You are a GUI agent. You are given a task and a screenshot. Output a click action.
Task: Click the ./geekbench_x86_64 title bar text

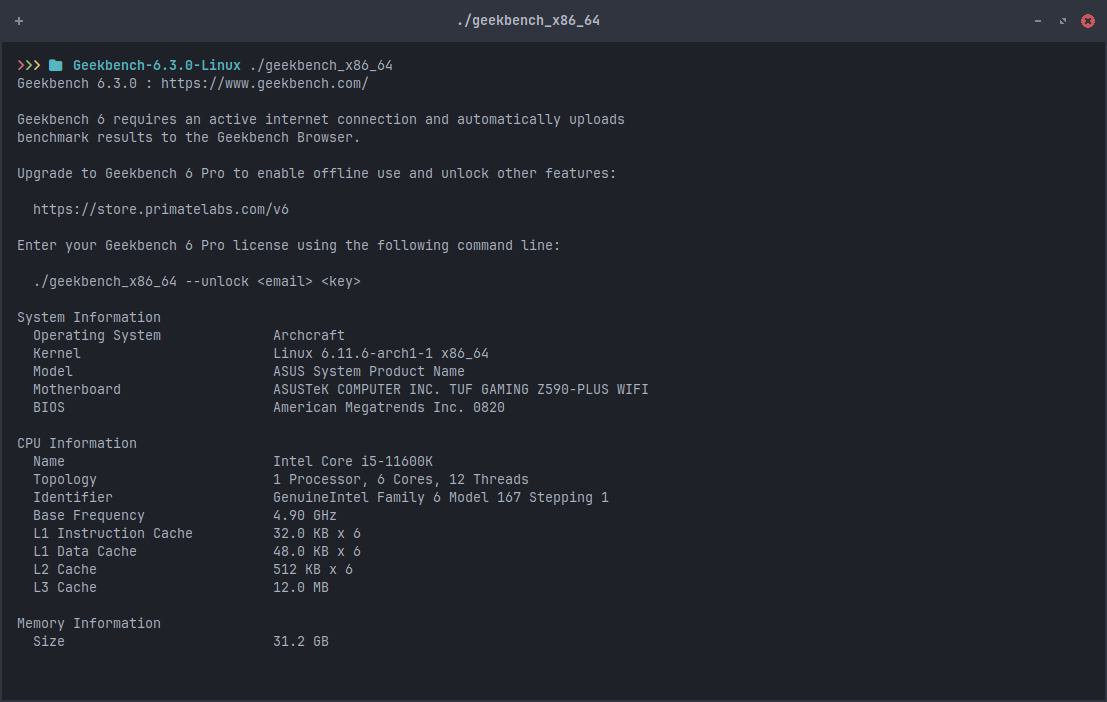pos(528,20)
